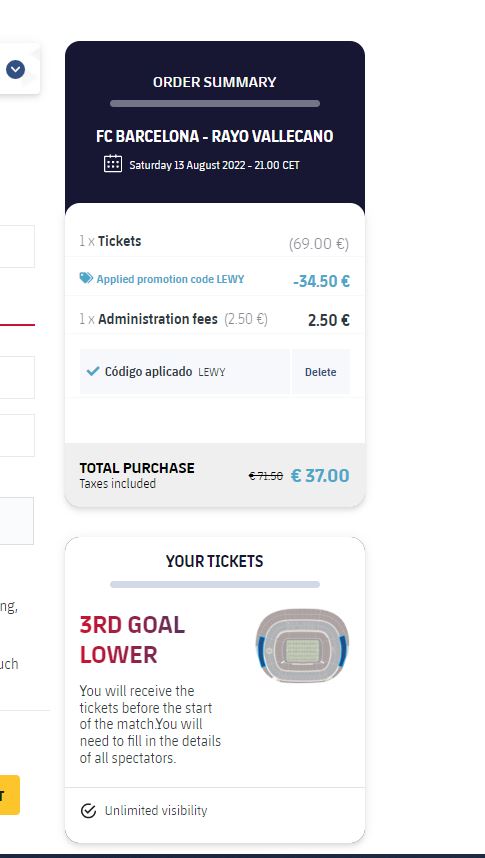Click the Unlimited visibility check icon
This screenshot has height=858, width=485.
[88, 811]
